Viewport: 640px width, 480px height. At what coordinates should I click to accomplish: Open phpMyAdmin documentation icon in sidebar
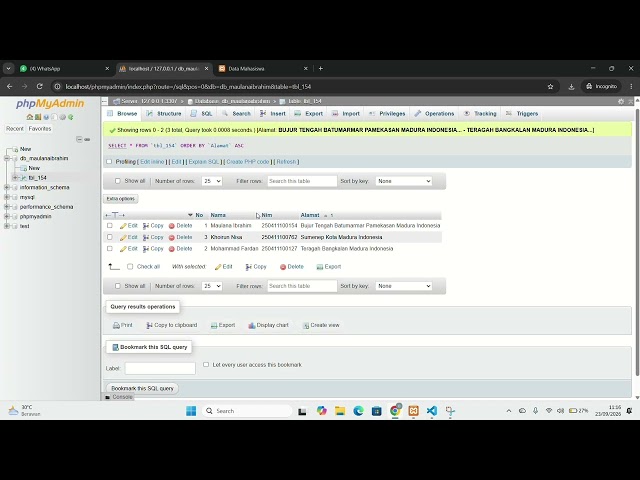[x=46, y=117]
